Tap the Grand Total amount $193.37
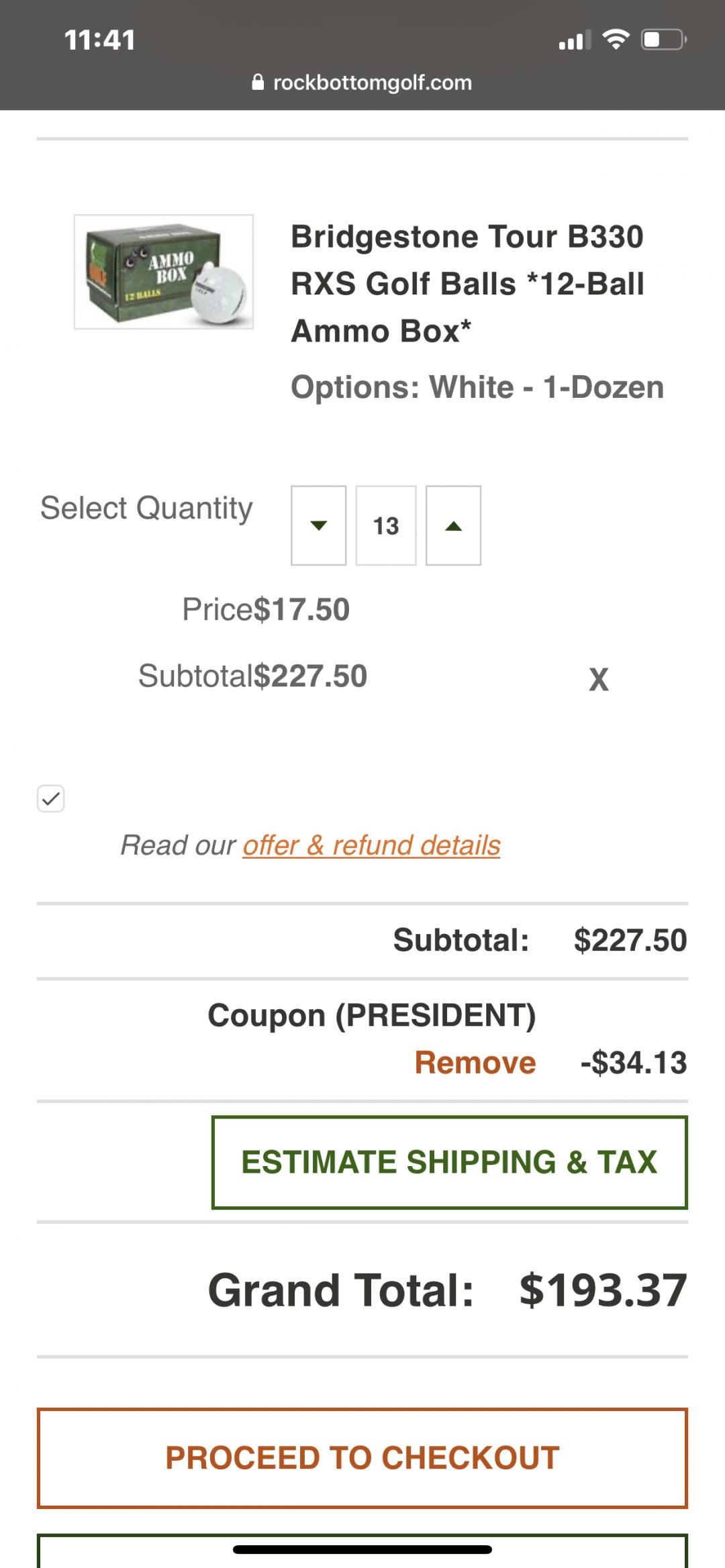 point(603,1290)
